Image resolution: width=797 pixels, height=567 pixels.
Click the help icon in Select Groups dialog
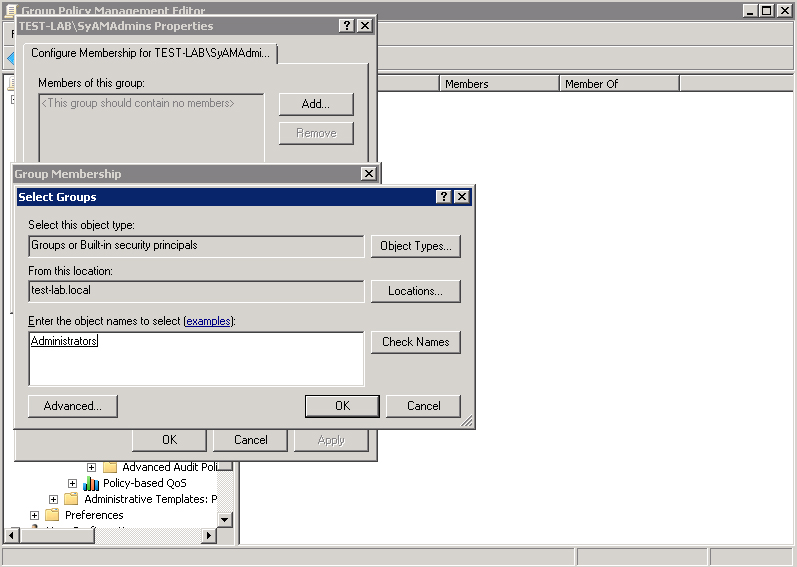click(x=444, y=197)
